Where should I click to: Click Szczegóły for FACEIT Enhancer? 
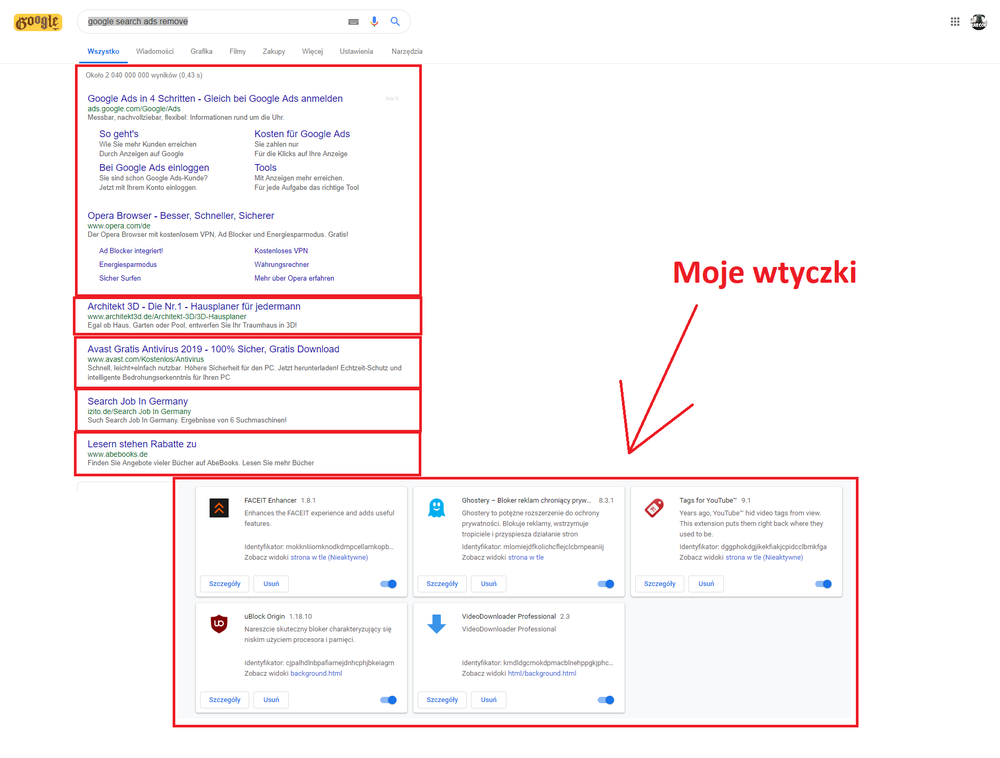pos(224,584)
